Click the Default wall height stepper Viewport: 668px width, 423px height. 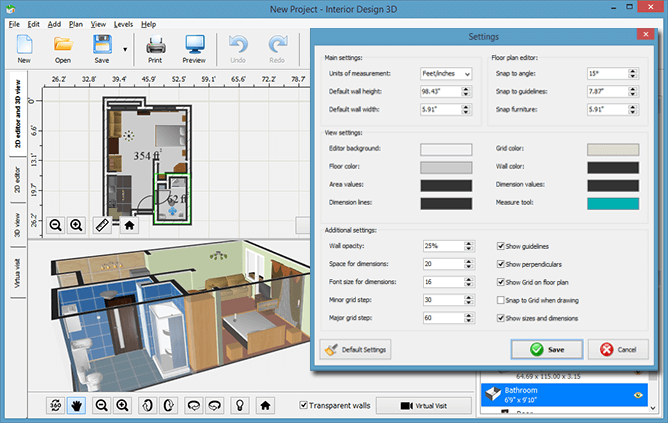tap(466, 92)
